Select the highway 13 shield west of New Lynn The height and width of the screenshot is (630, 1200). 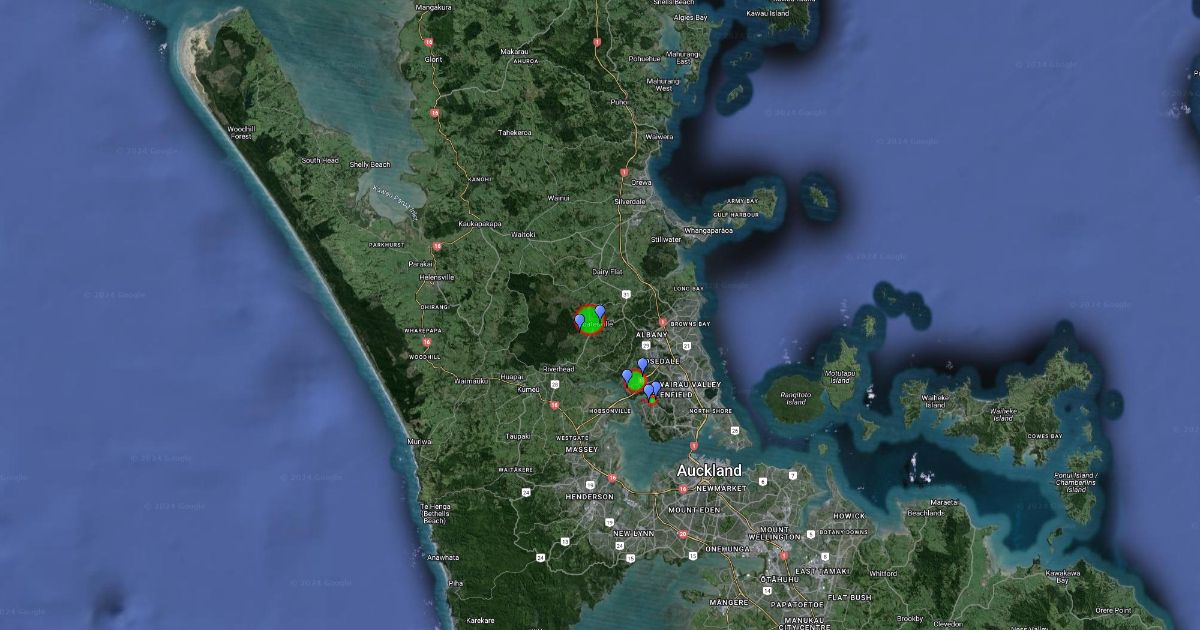[x=565, y=541]
